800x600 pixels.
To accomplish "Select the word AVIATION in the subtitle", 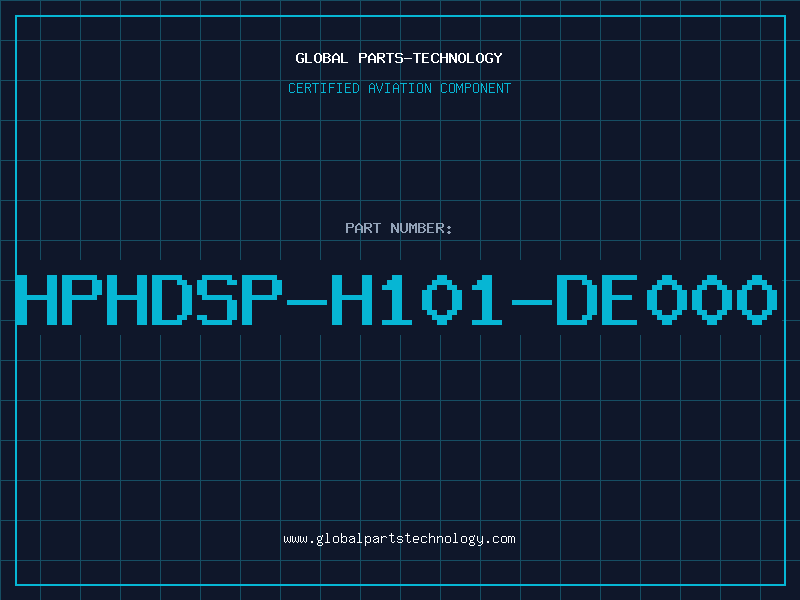I will (400, 88).
